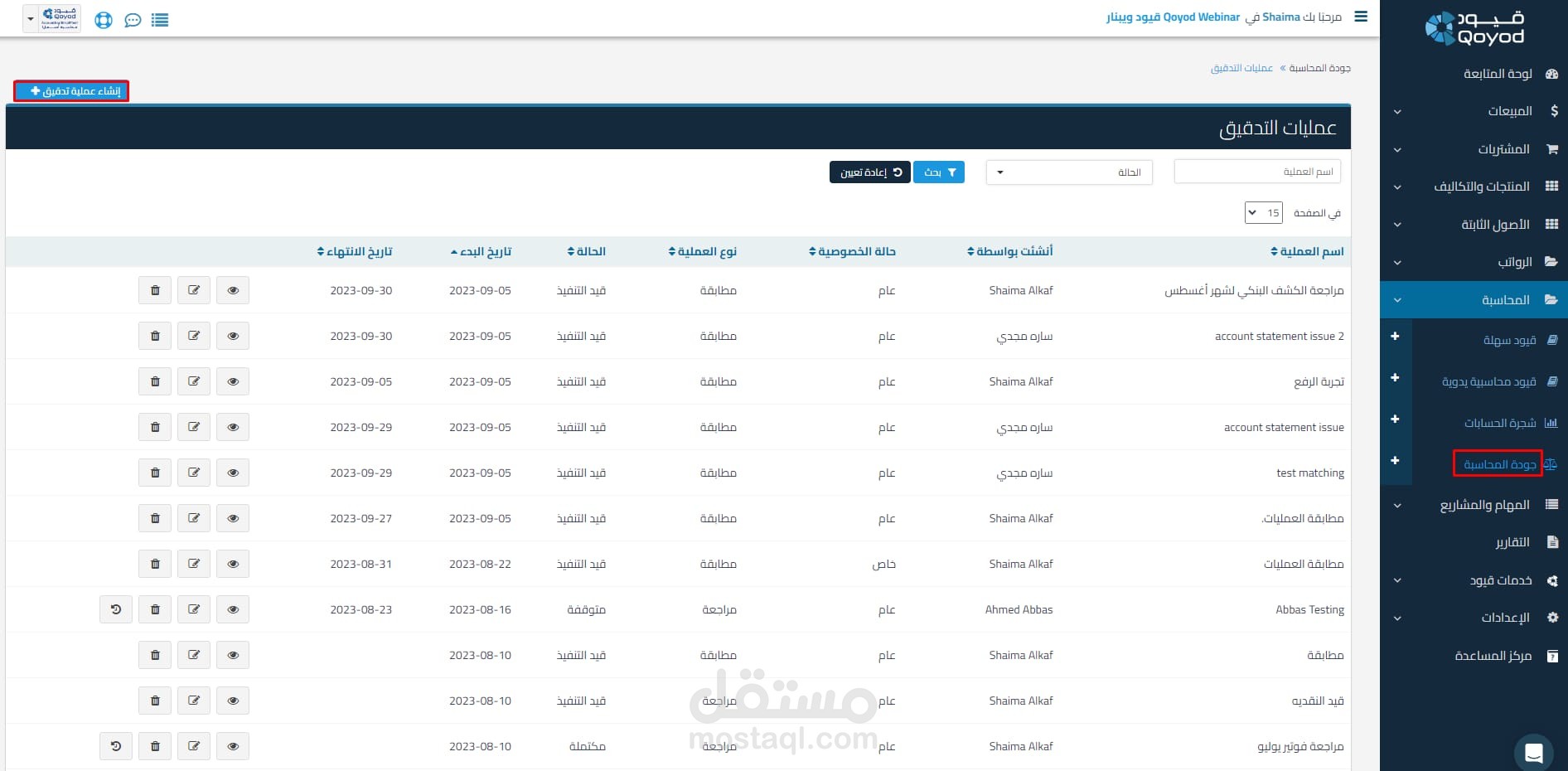This screenshot has width=1568, height=771.
Task: Delete the 'account statement issue 2' row
Action: pyautogui.click(x=155, y=336)
